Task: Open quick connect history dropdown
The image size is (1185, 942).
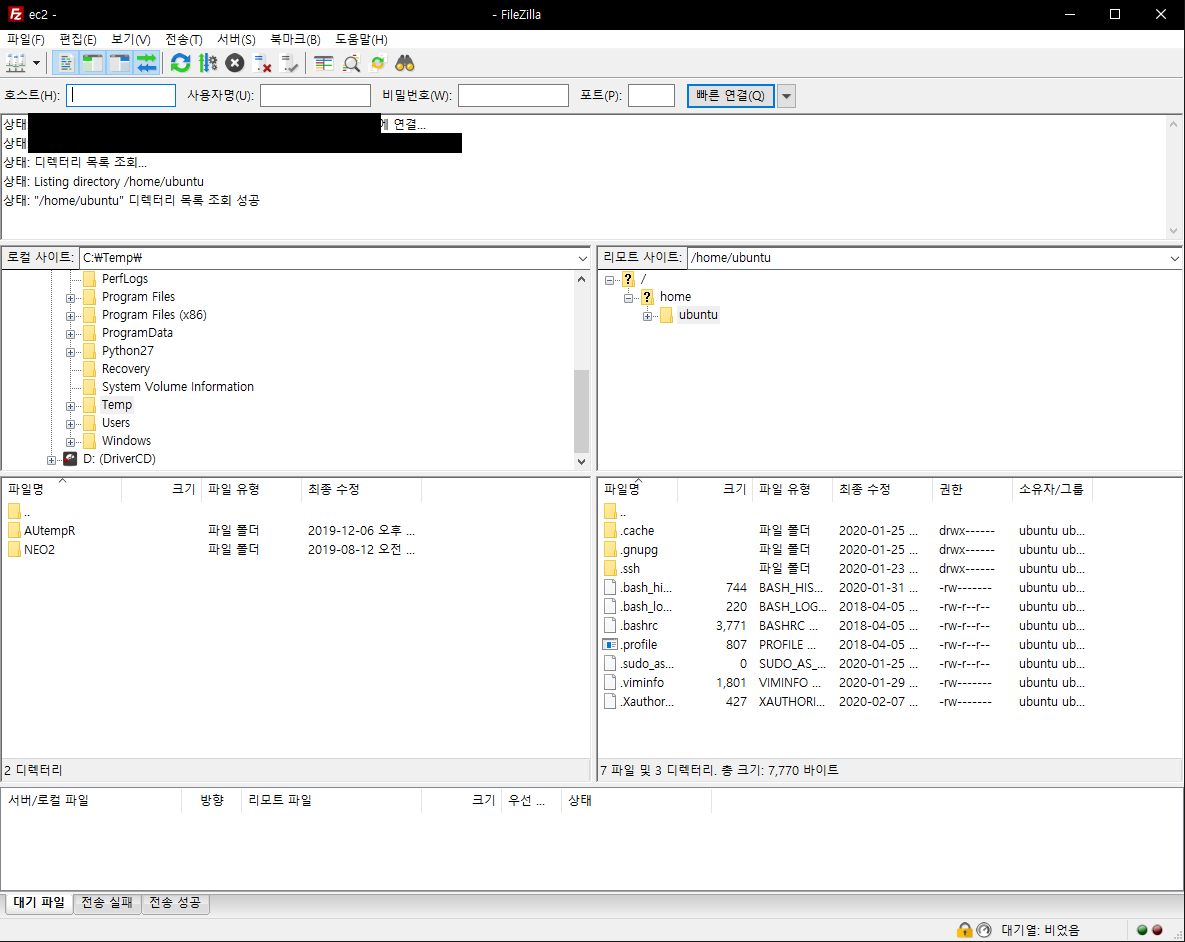Action: click(787, 96)
